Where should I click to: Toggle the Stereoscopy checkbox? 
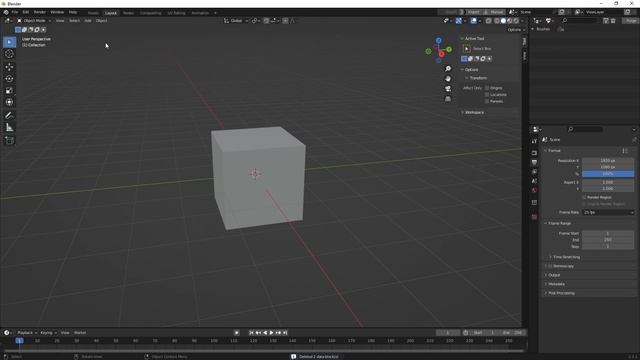tap(550, 266)
